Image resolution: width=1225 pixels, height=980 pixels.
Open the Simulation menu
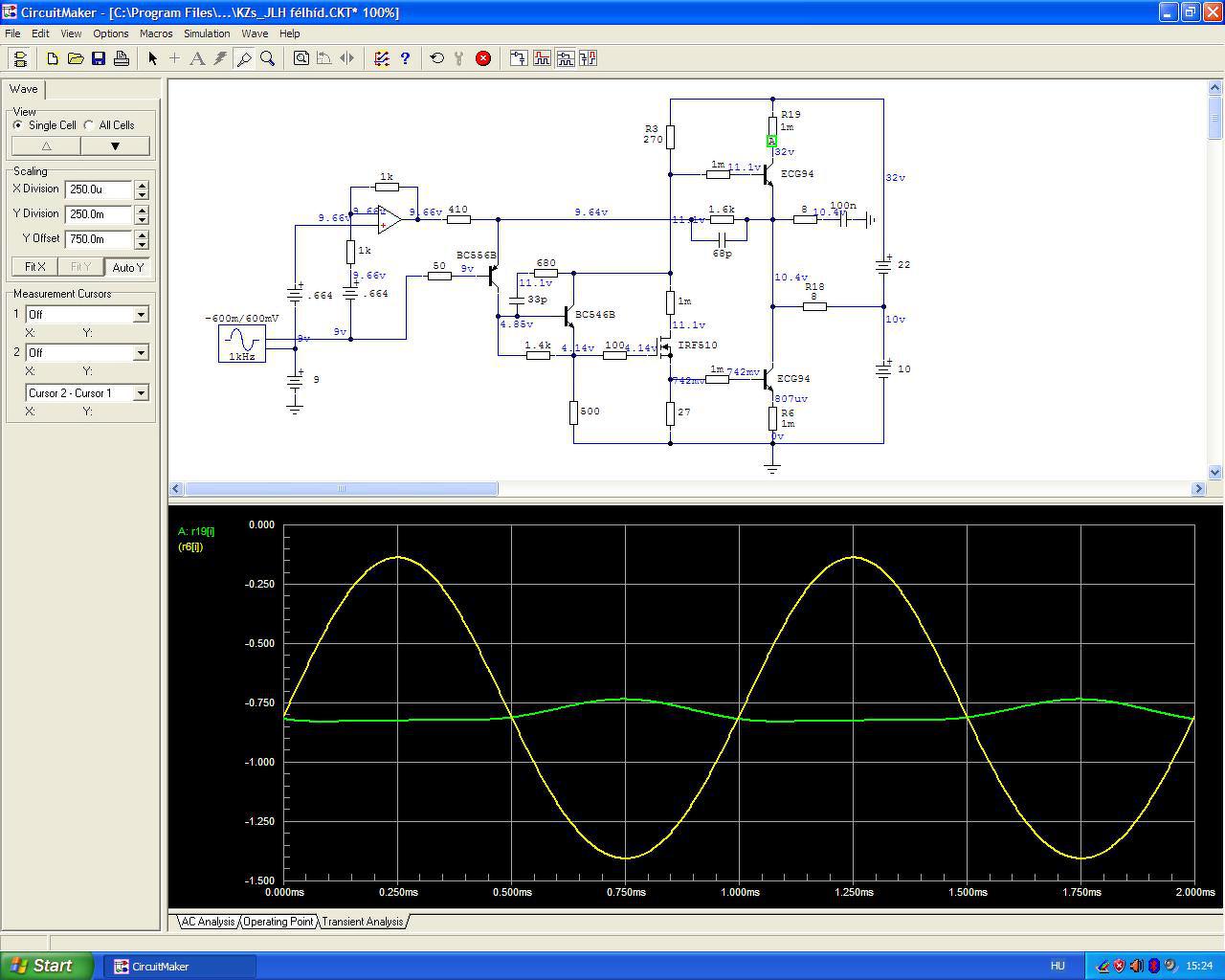[x=207, y=33]
